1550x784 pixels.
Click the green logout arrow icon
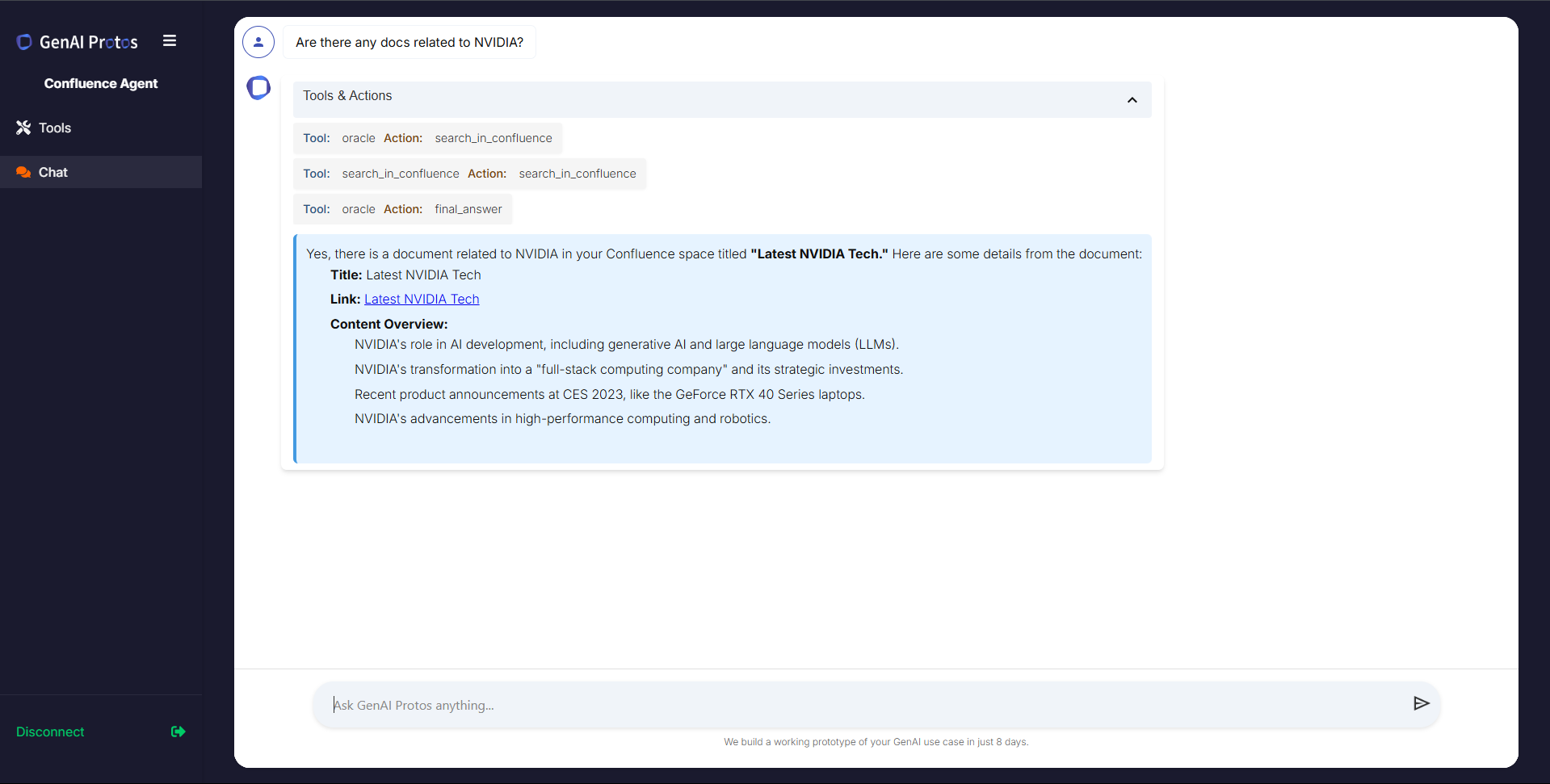[179, 732]
